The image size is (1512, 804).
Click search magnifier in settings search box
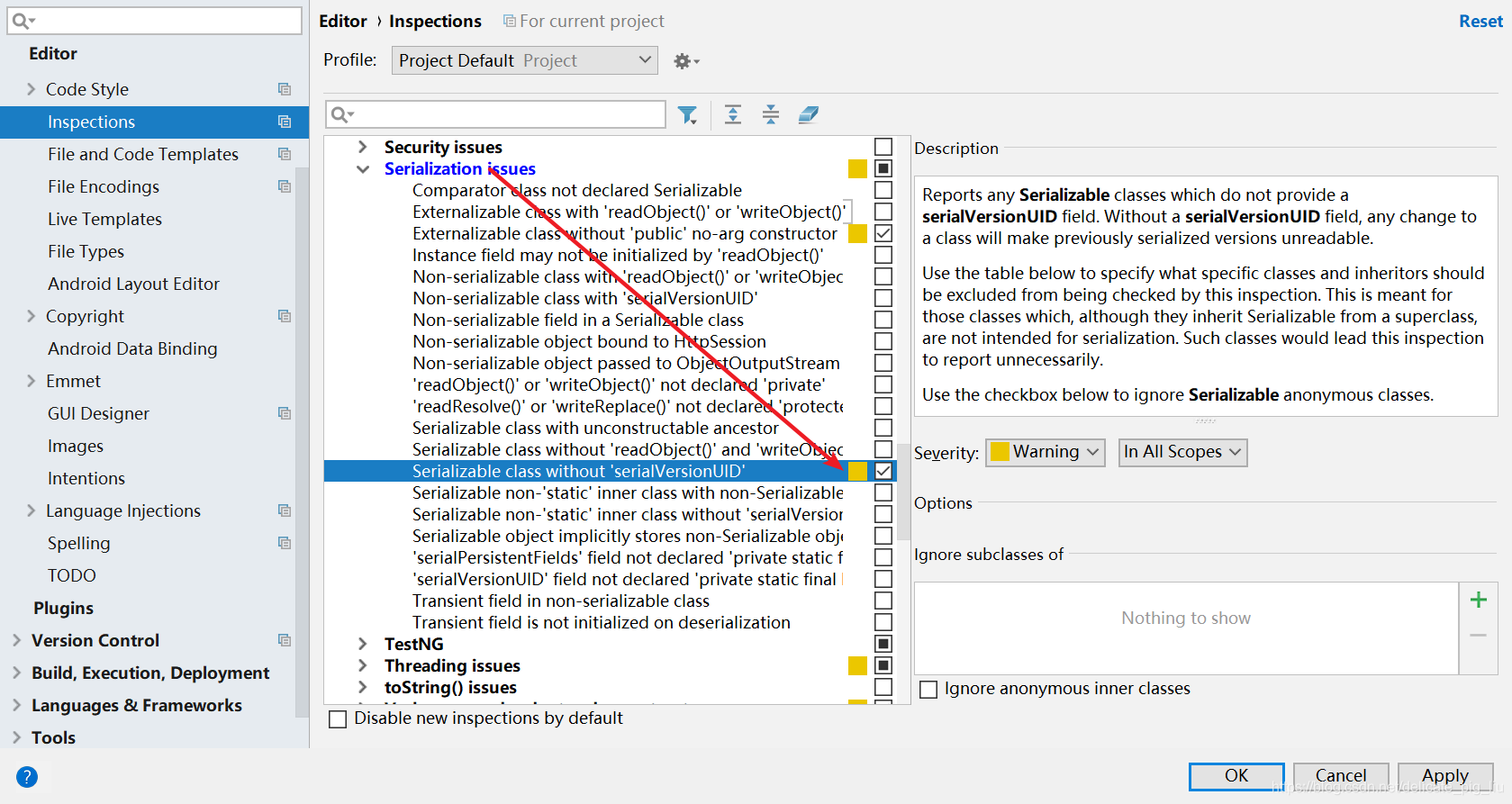23,21
